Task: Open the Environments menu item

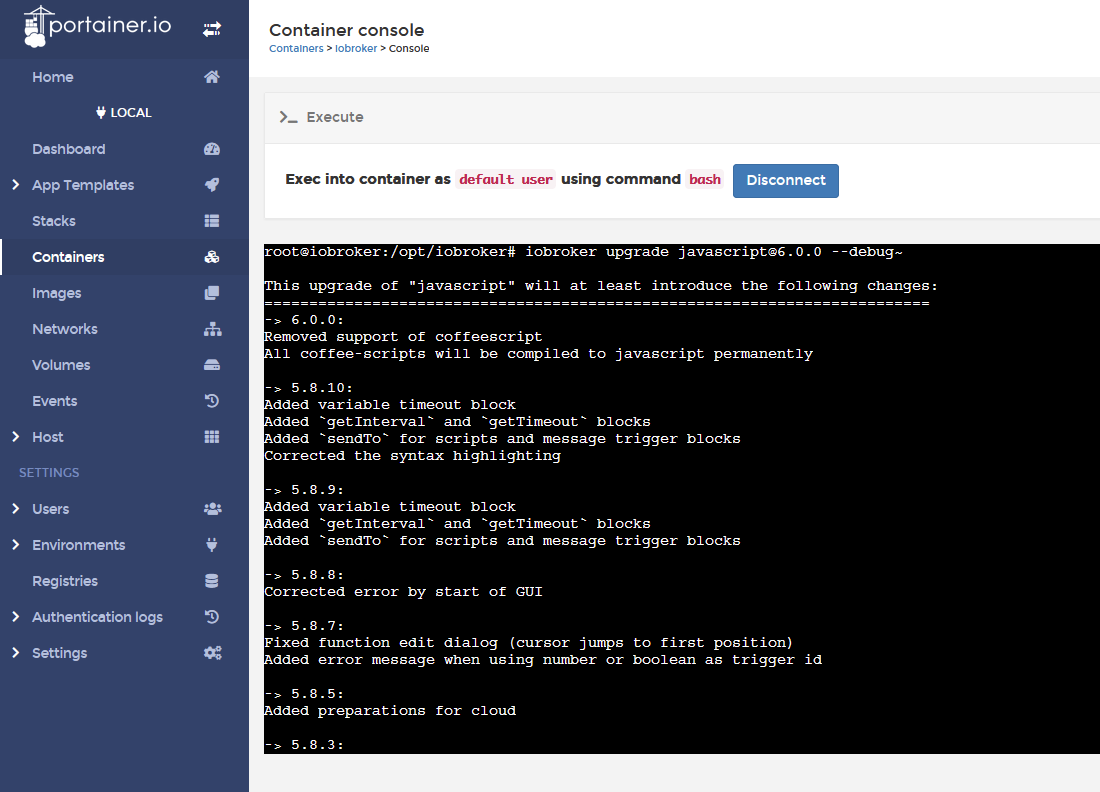Action: (x=79, y=544)
